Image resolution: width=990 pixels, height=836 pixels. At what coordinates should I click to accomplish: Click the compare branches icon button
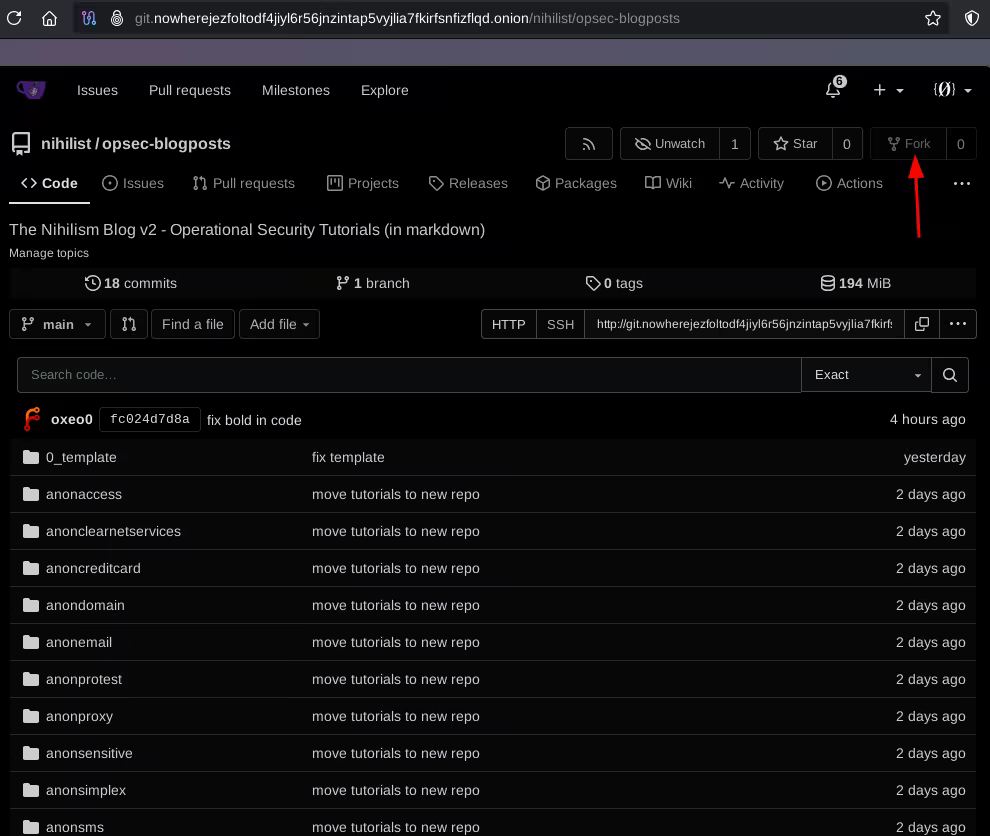point(129,324)
